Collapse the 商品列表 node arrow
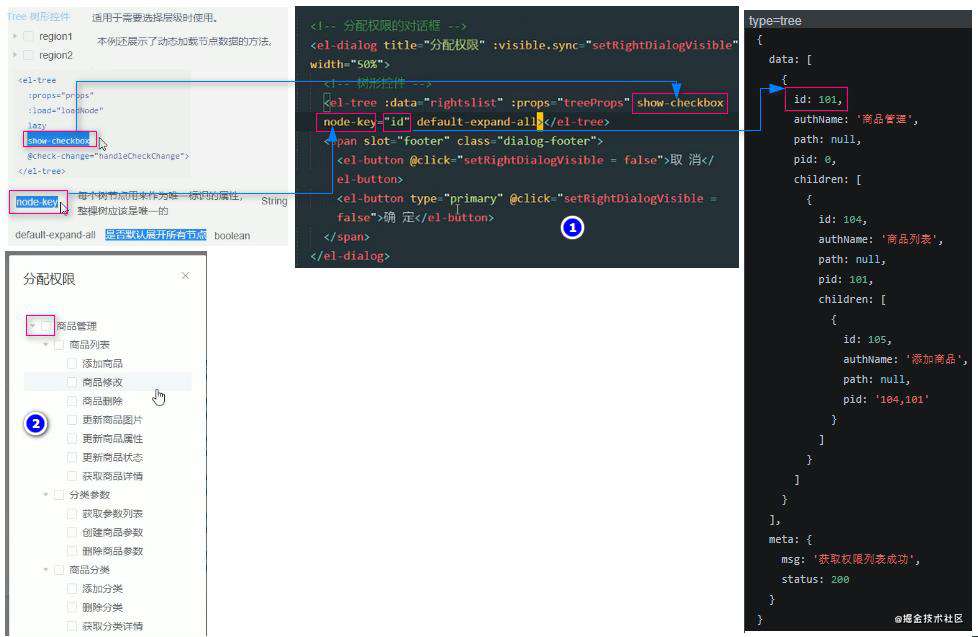Viewport: 978px width, 637px height. [x=46, y=344]
